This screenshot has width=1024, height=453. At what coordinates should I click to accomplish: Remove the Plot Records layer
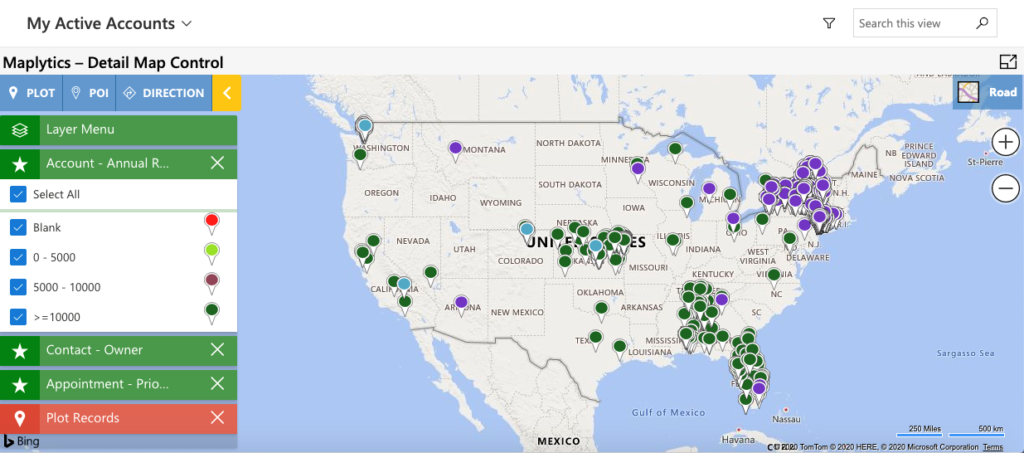pos(217,418)
